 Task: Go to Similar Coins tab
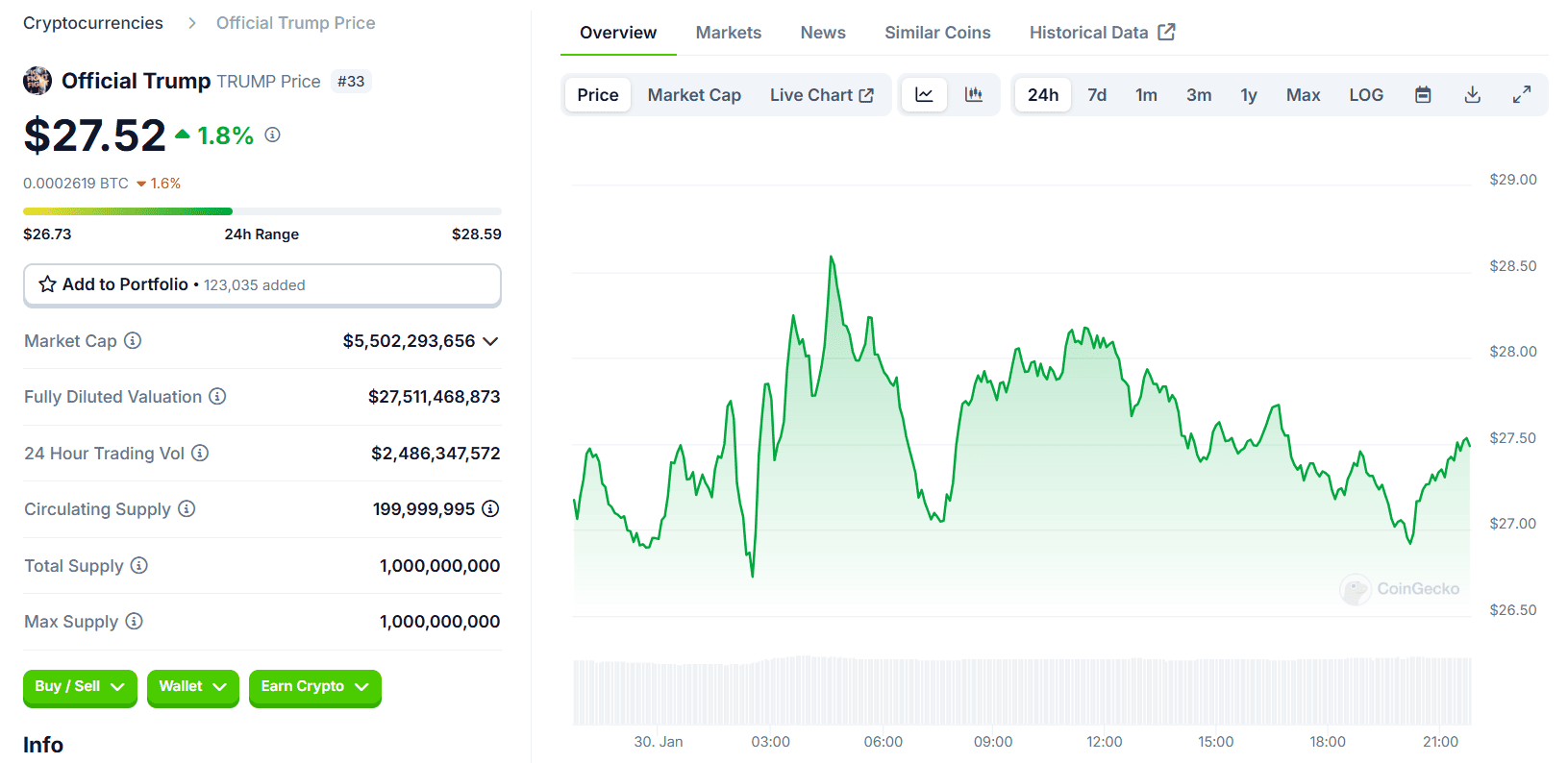coord(936,33)
